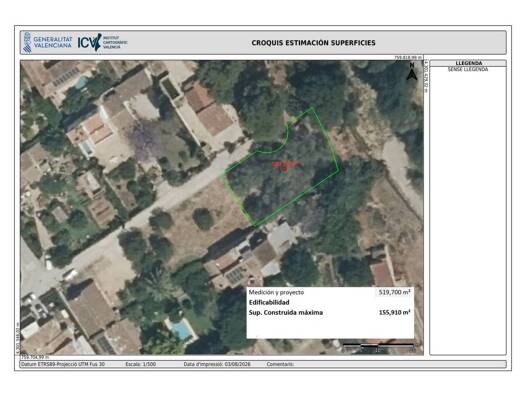Click the north arrow symbol on the map

tap(412, 71)
